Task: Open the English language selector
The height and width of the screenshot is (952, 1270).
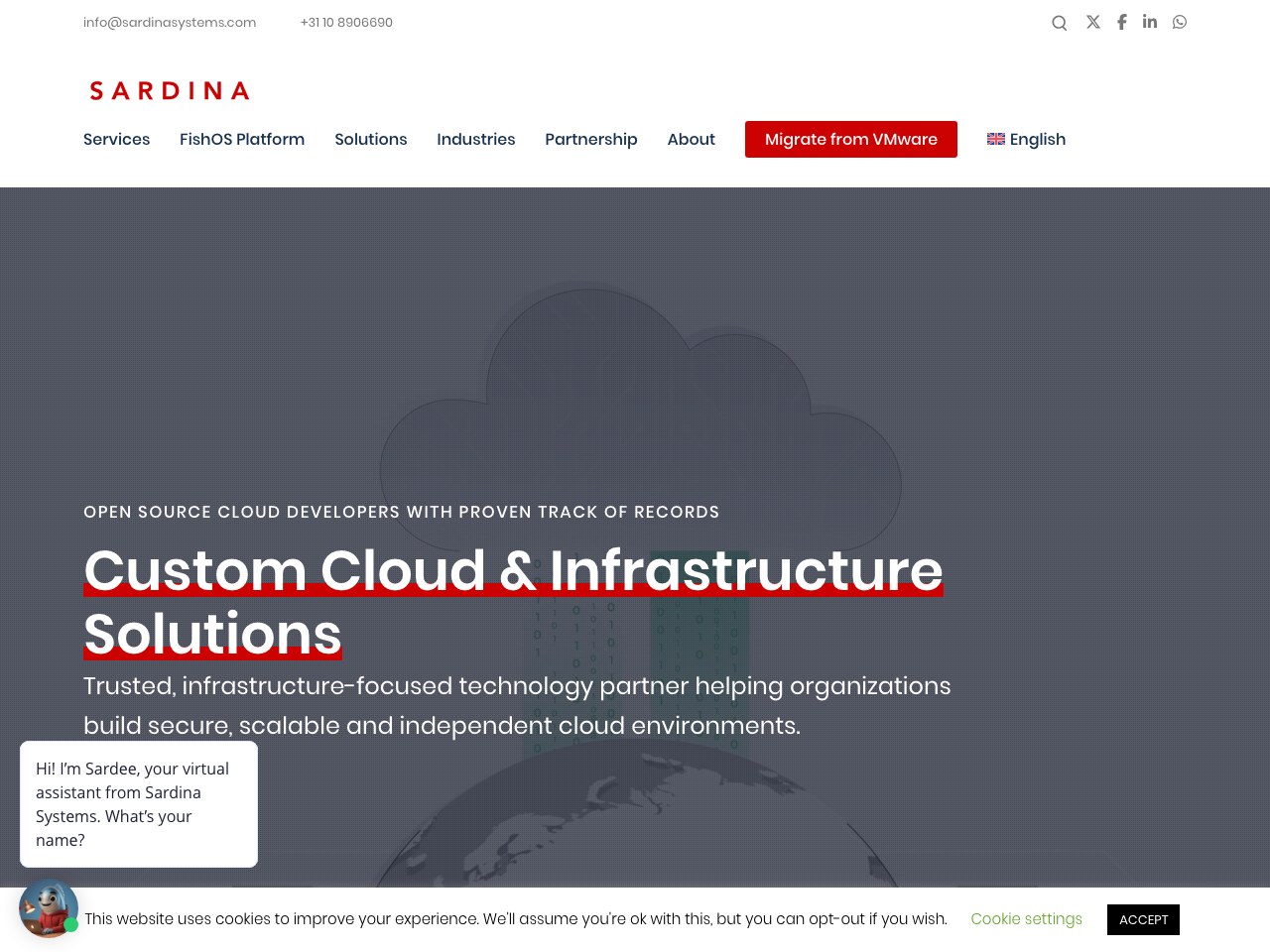Action: coord(1037,139)
